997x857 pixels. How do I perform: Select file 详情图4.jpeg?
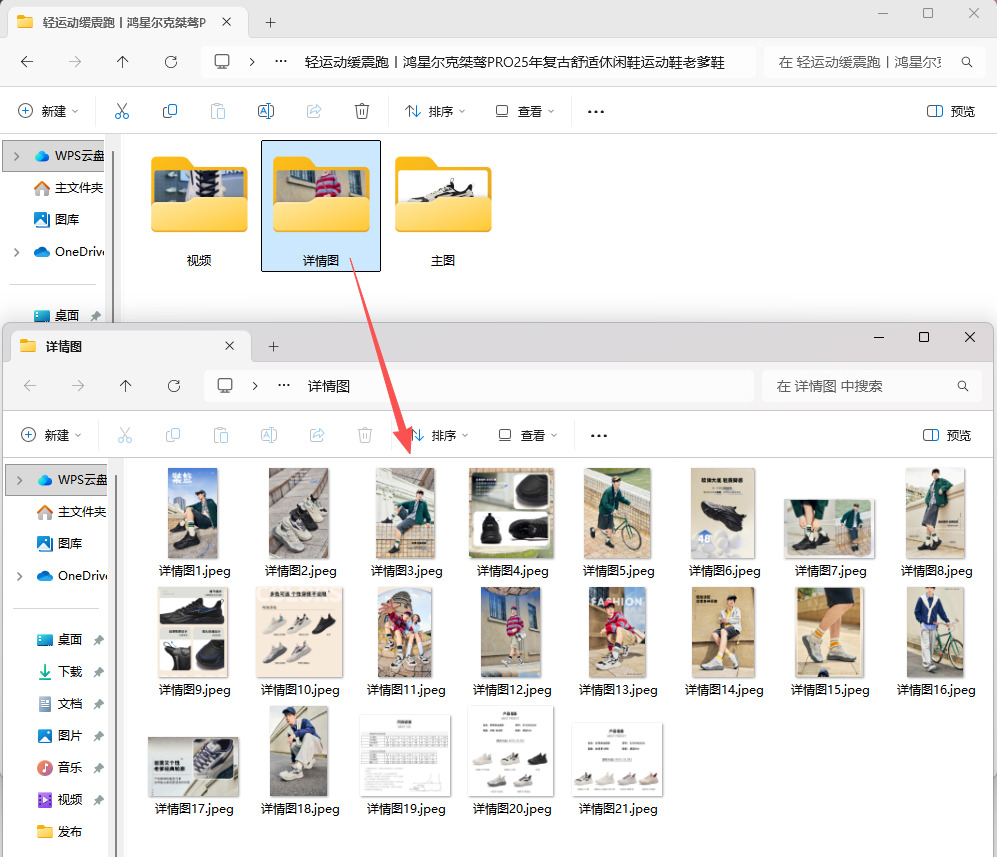pos(512,523)
